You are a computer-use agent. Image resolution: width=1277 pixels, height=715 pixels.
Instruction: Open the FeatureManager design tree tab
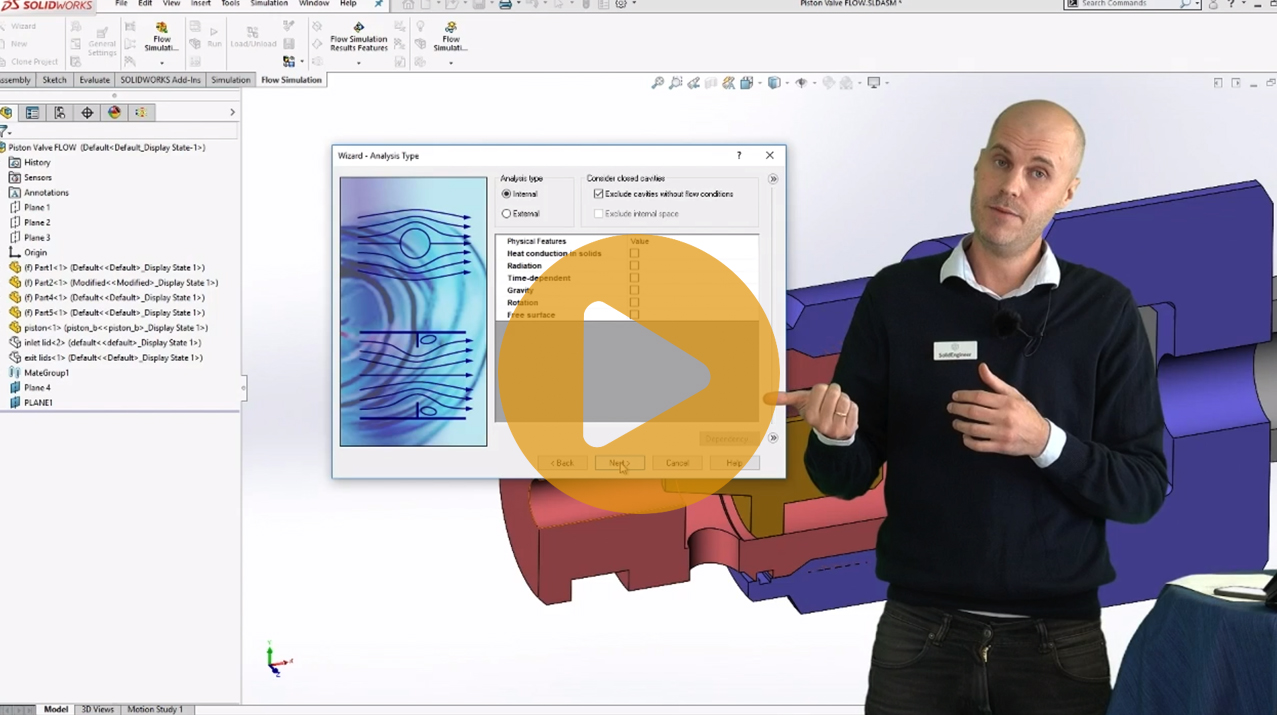[6, 113]
